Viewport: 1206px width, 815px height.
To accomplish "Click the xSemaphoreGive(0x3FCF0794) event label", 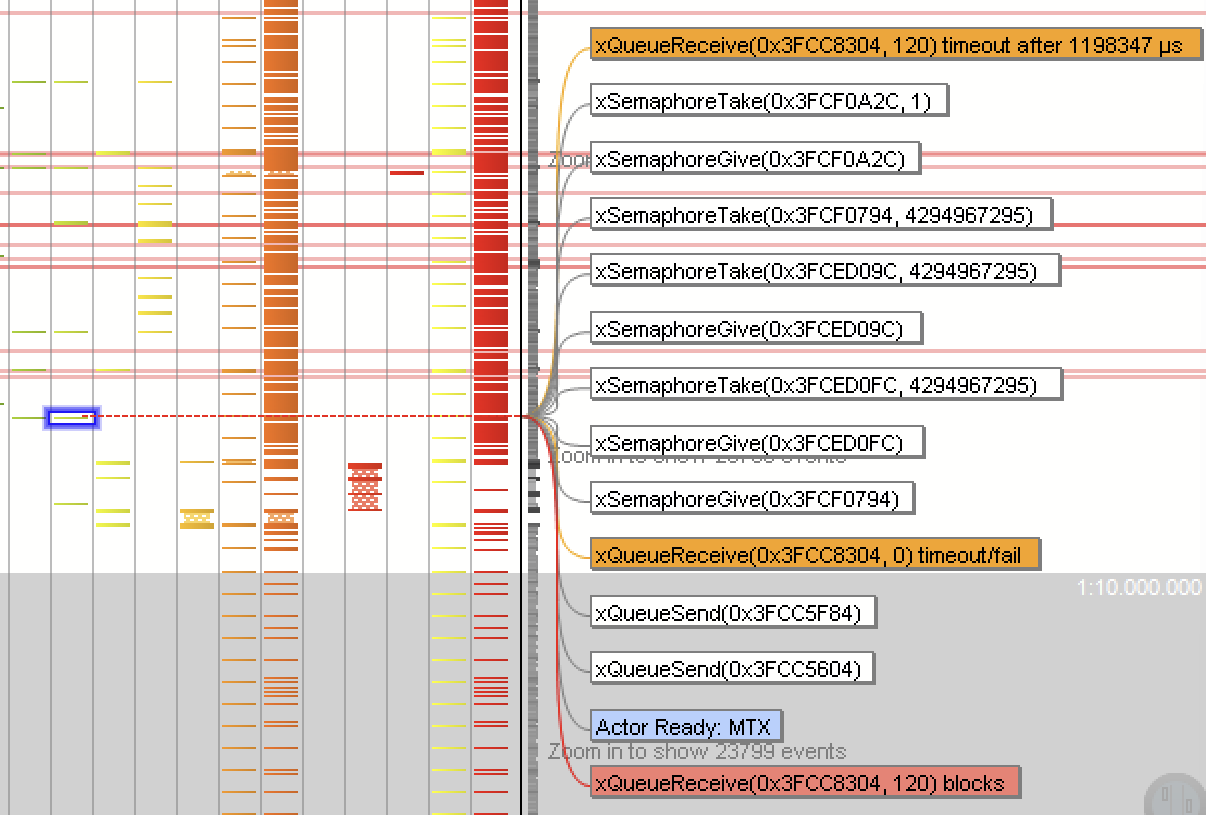I will click(751, 498).
